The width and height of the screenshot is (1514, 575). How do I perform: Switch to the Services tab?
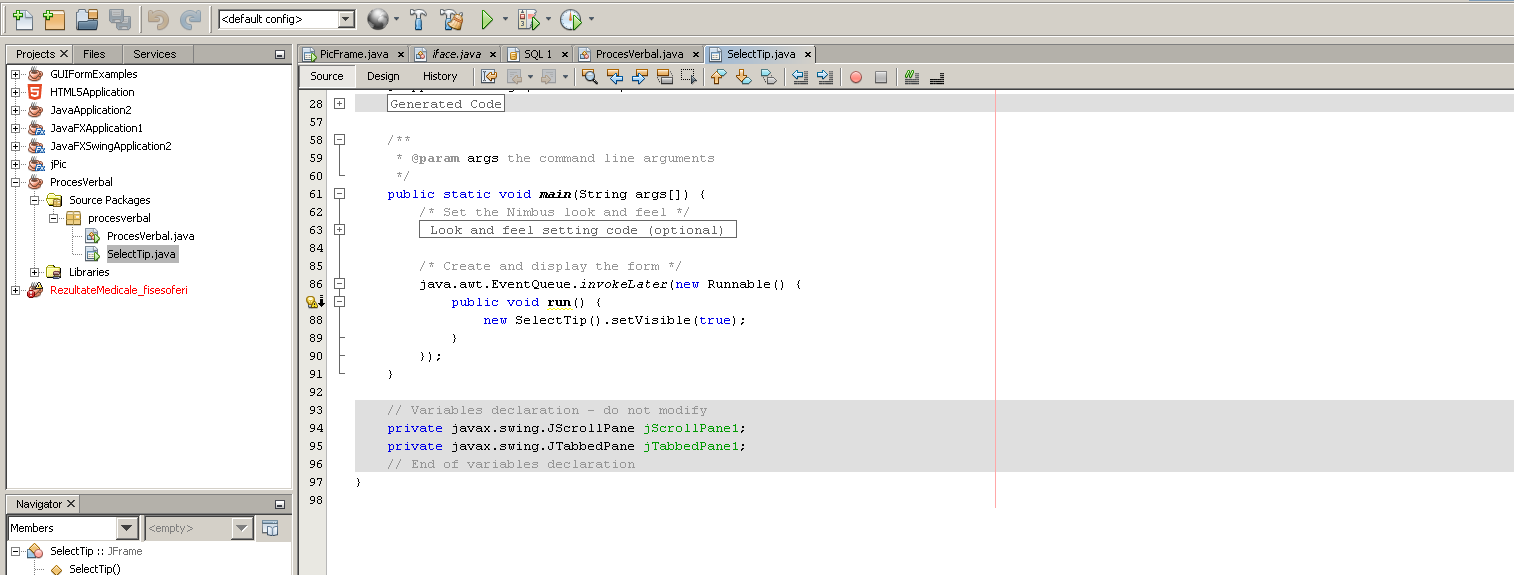click(155, 54)
